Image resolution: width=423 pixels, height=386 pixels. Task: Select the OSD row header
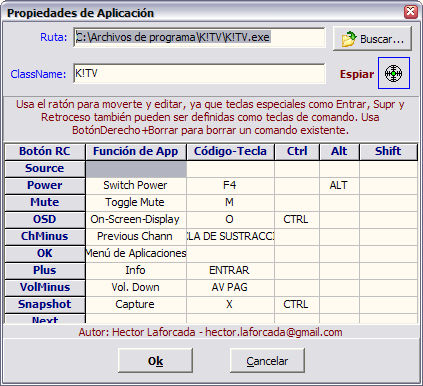click(x=45, y=220)
